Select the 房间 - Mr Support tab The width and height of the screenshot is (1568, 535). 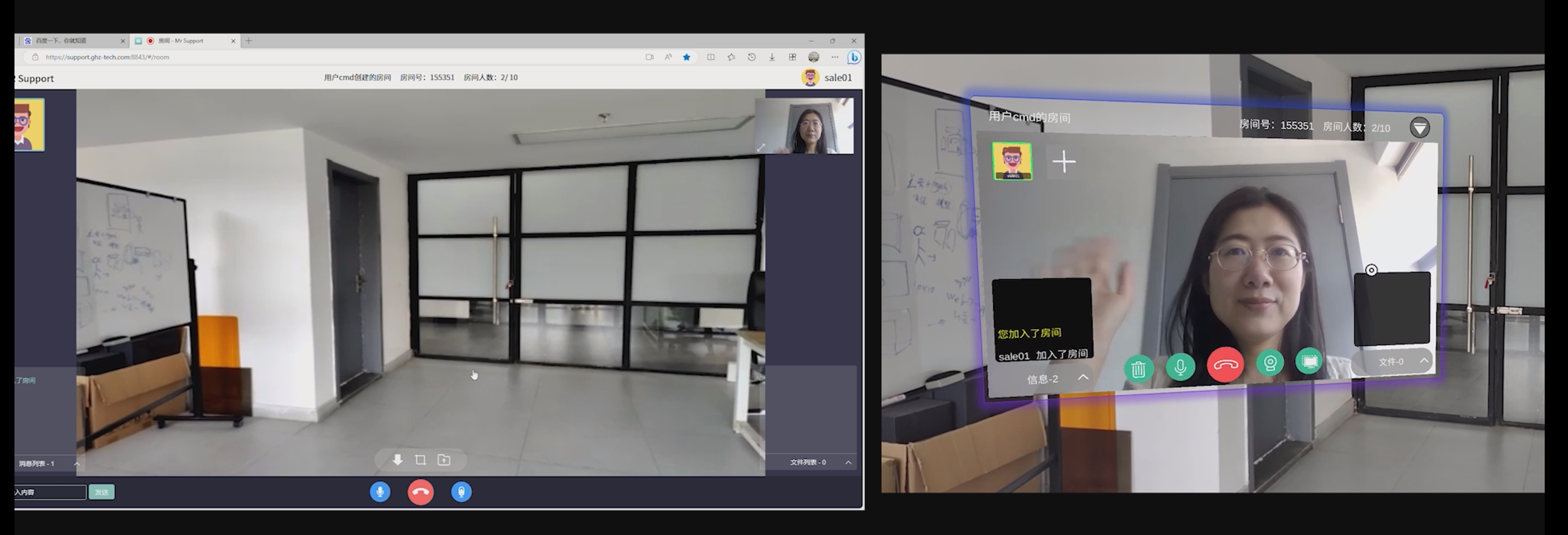(x=183, y=41)
